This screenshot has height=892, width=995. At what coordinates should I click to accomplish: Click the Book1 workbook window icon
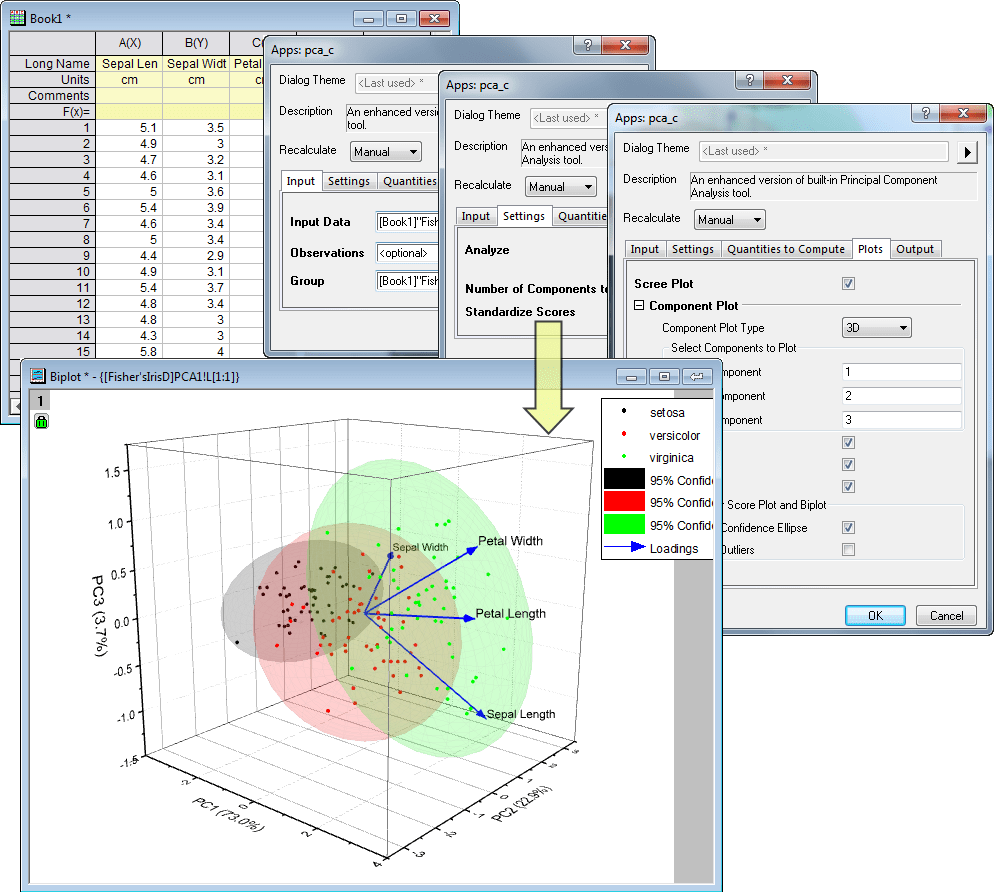click(18, 18)
